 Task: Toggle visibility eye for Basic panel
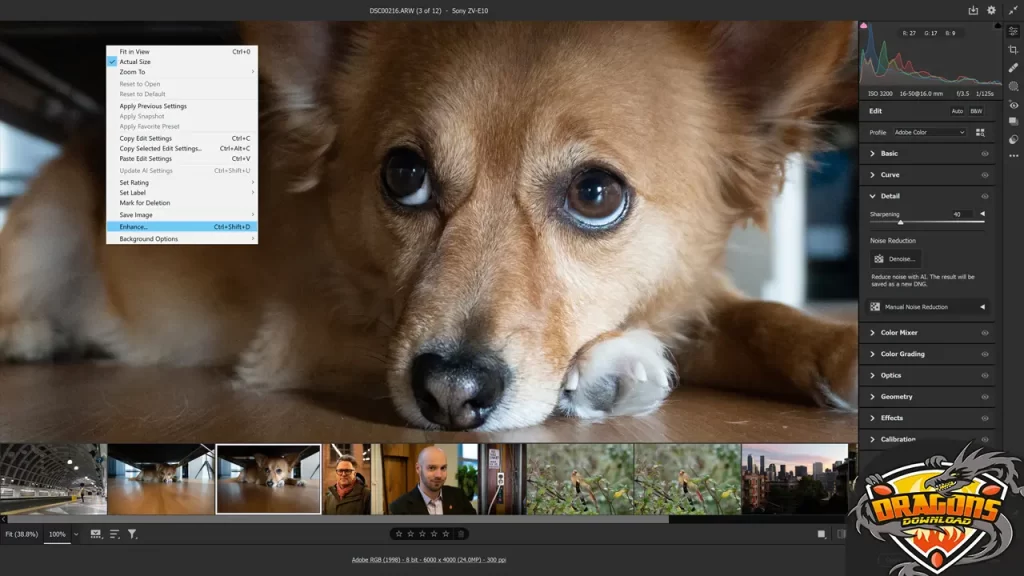pos(984,154)
